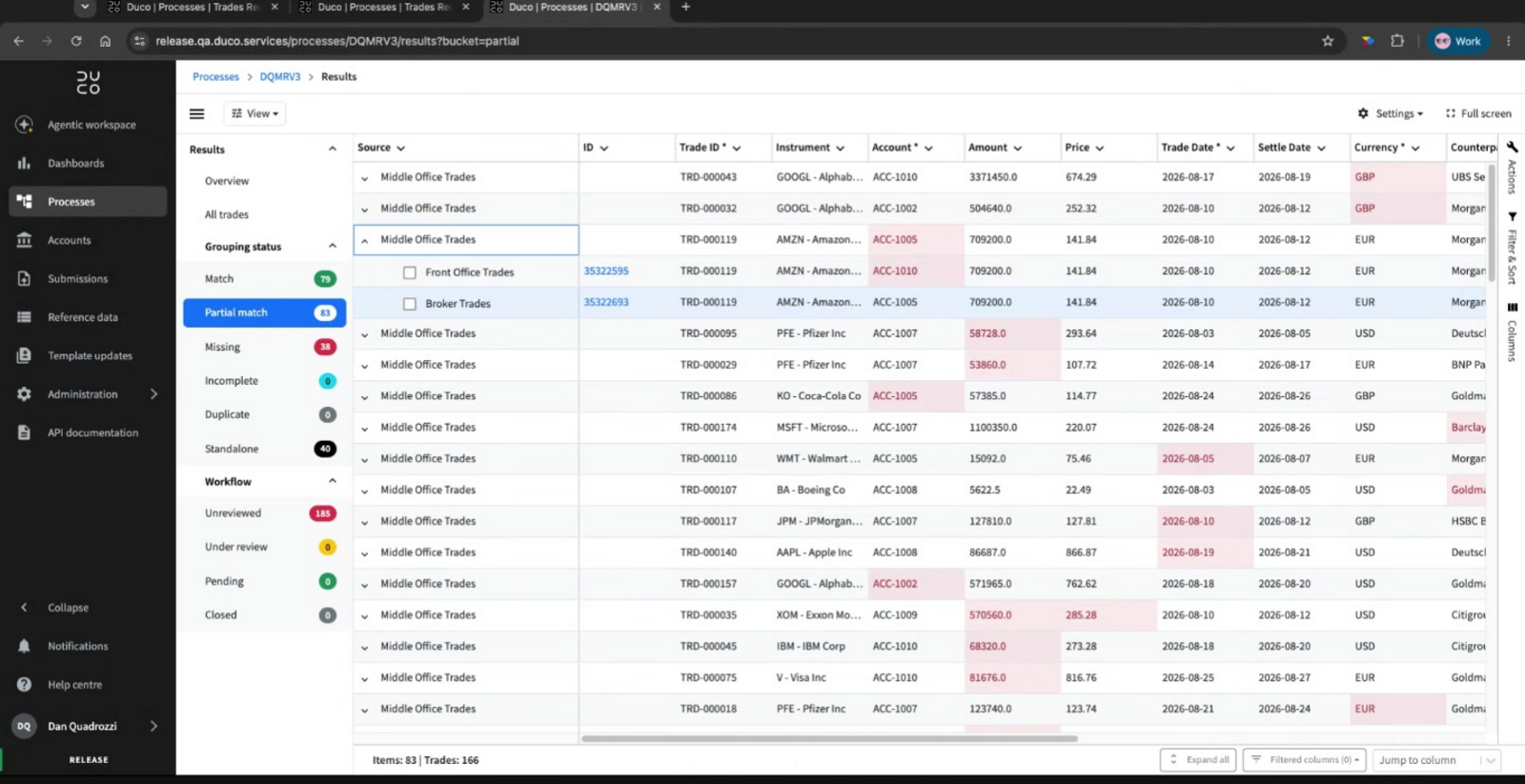Open the Work profile button
Viewport: 1525px width, 784px height.
[x=1458, y=41]
